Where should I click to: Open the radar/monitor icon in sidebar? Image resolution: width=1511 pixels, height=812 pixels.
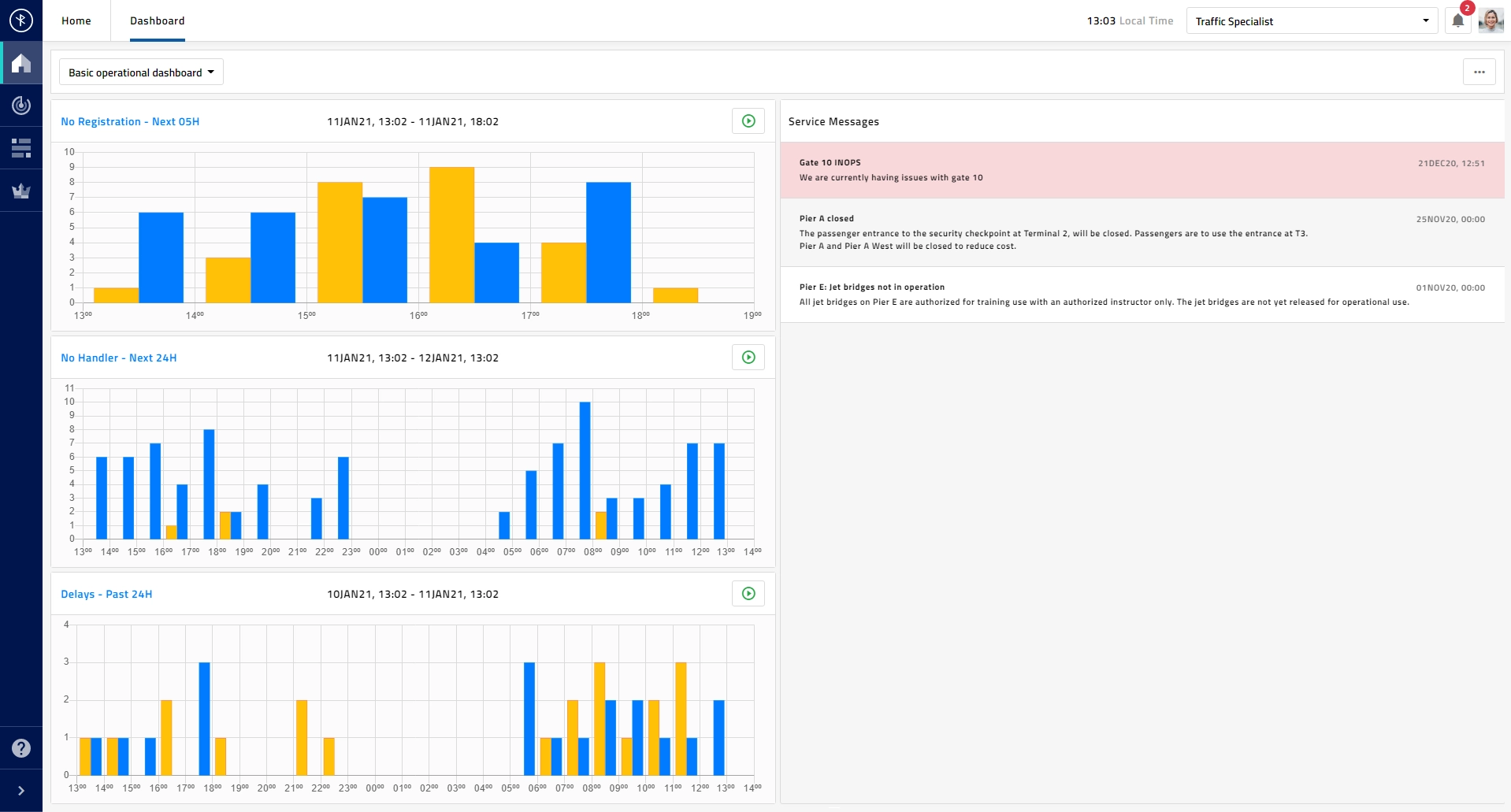coord(21,106)
